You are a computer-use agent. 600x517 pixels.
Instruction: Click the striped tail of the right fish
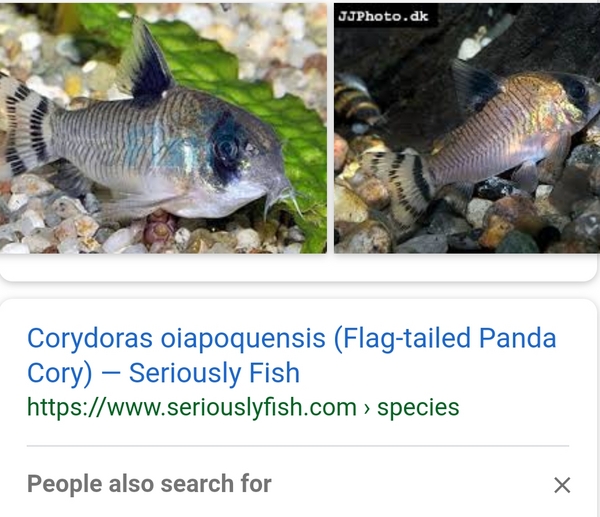[398, 184]
